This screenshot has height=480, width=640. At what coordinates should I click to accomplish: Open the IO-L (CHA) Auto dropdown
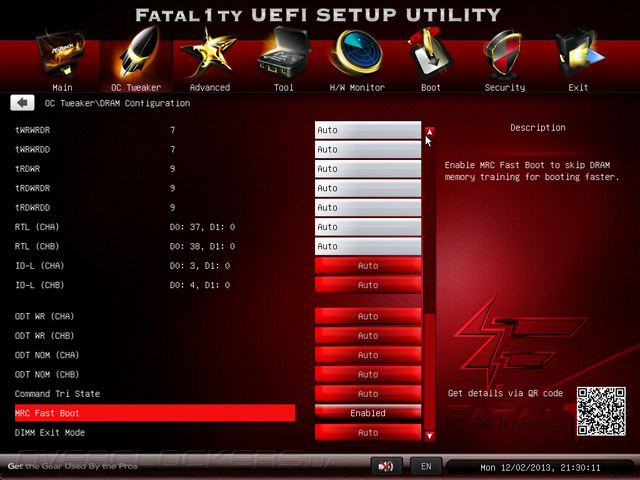click(x=368, y=266)
